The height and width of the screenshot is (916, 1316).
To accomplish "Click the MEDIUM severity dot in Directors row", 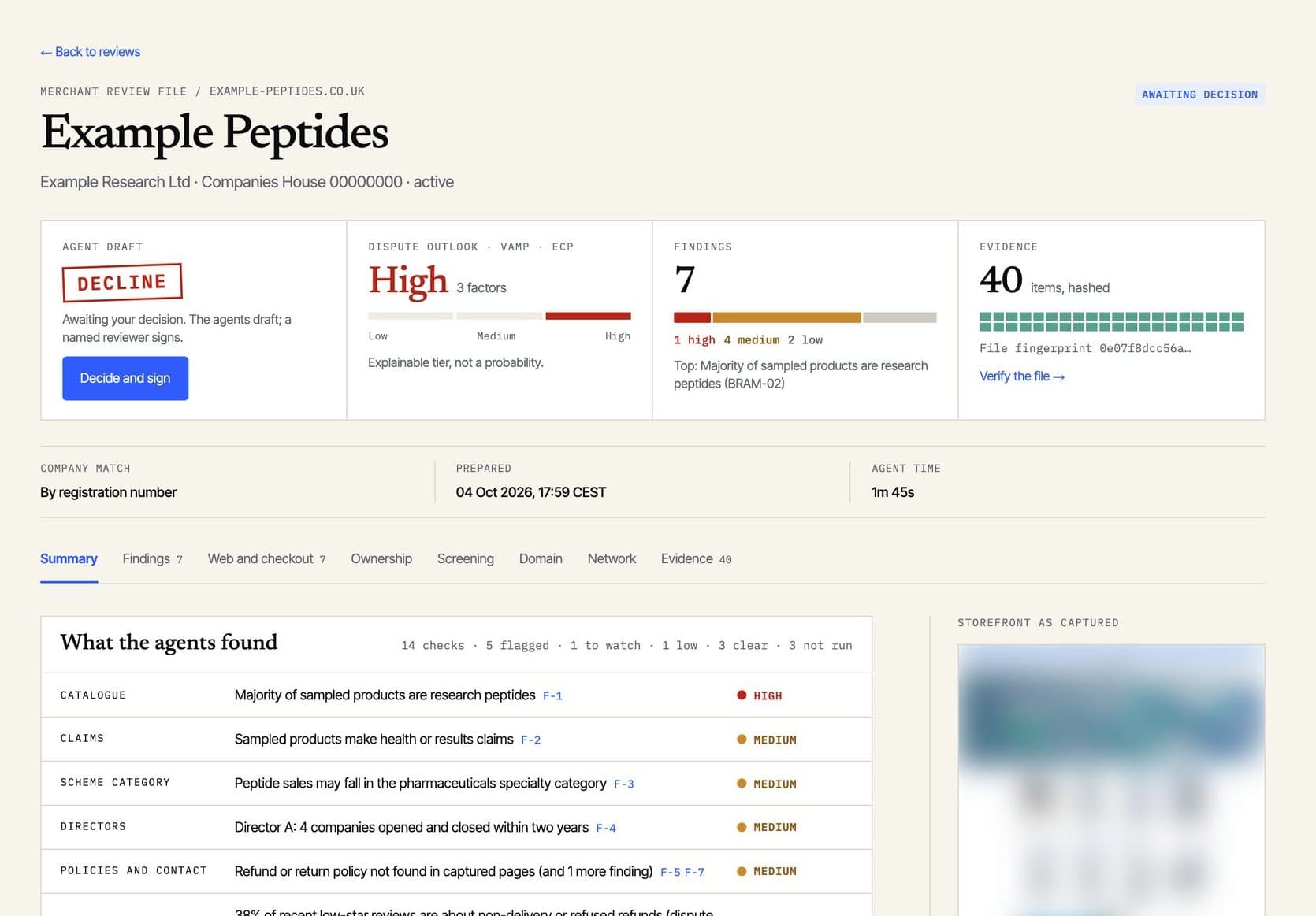I will pos(742,827).
